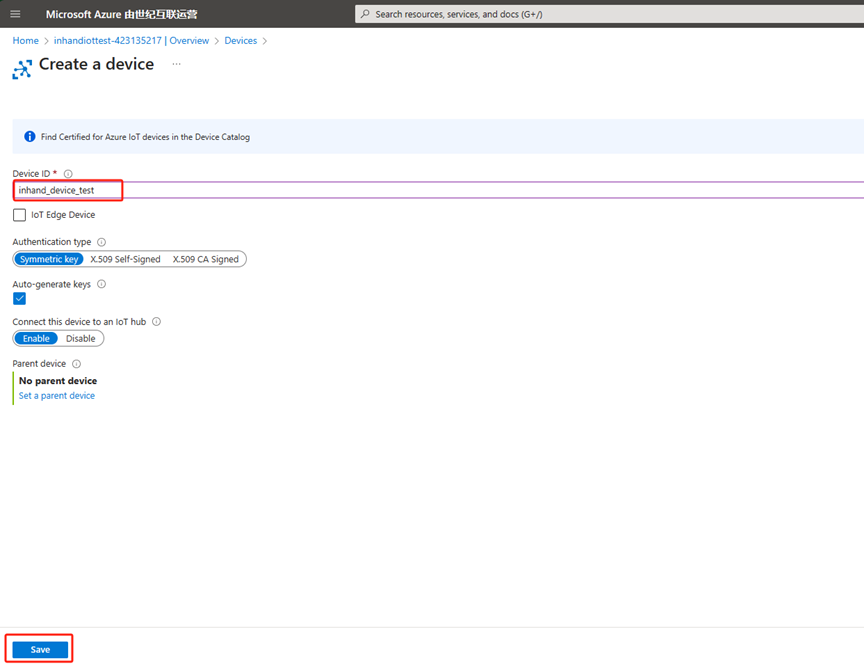Open the ellipsis more options menu
The width and height of the screenshot is (864, 668).
[x=177, y=64]
